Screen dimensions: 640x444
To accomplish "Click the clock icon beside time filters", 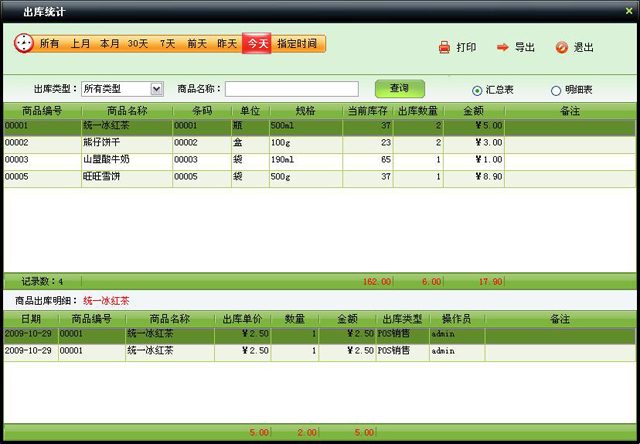I will click(x=24, y=44).
